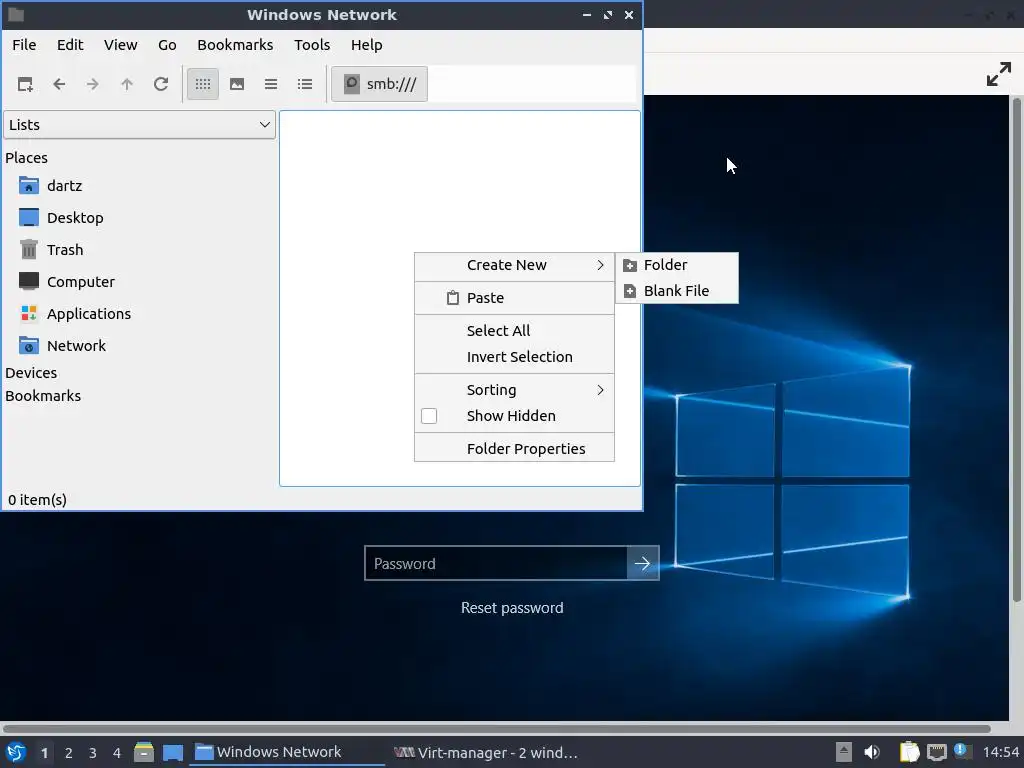Go back to previous folder
1024x768 pixels.
click(59, 84)
